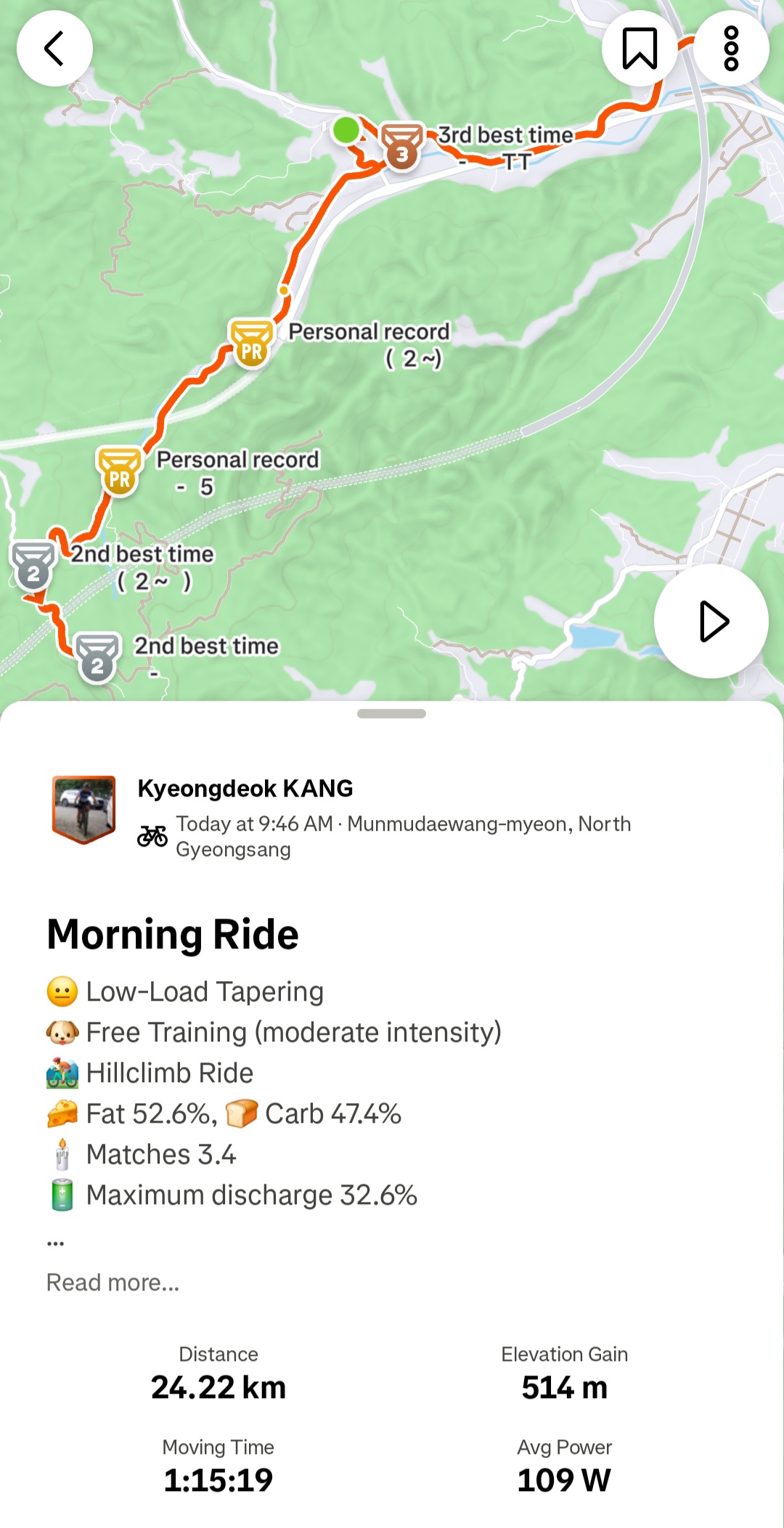Viewport: 784px width, 1528px height.
Task: Expand description with Read more
Action: coord(113,1283)
